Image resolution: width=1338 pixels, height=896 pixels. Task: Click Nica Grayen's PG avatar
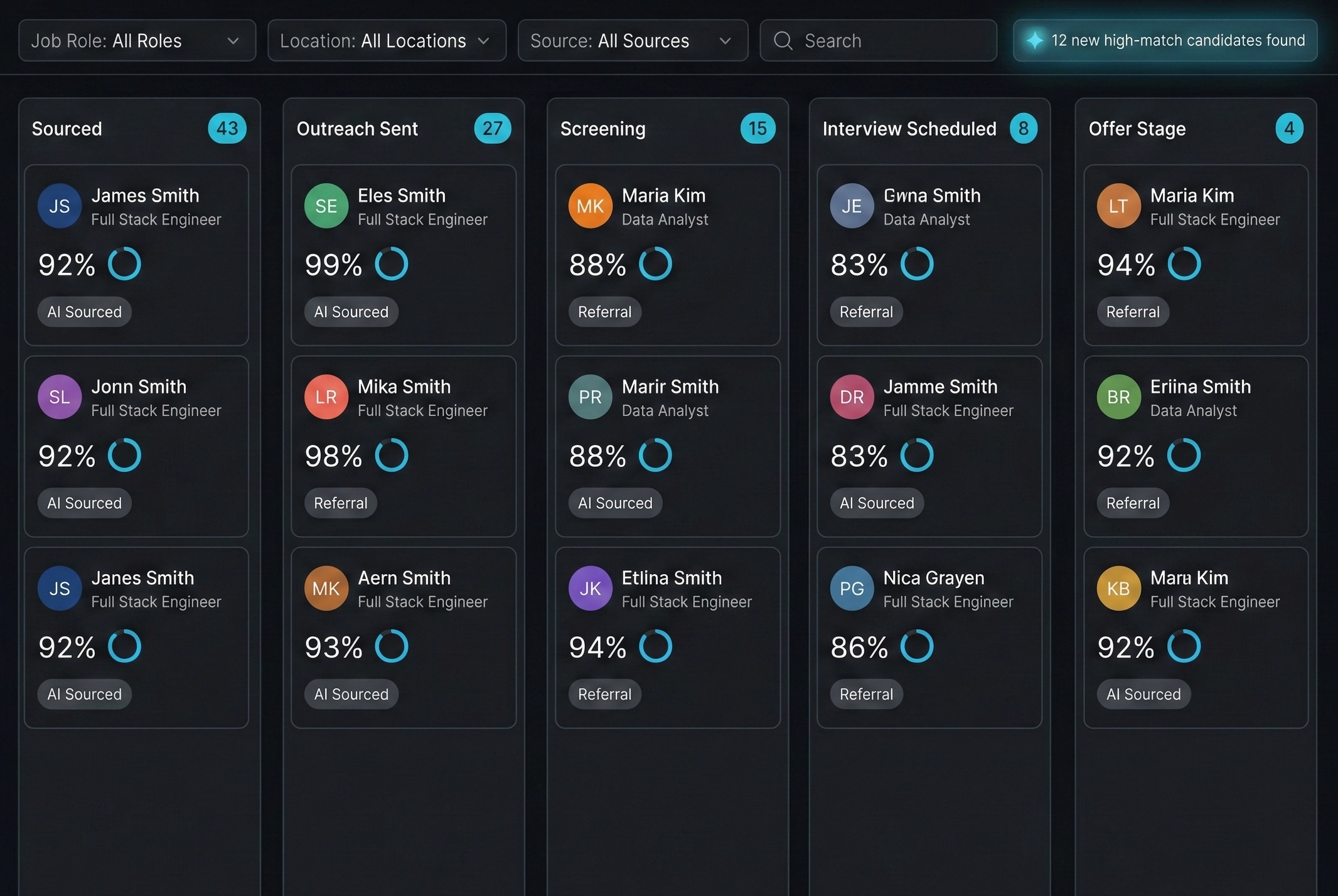(852, 588)
